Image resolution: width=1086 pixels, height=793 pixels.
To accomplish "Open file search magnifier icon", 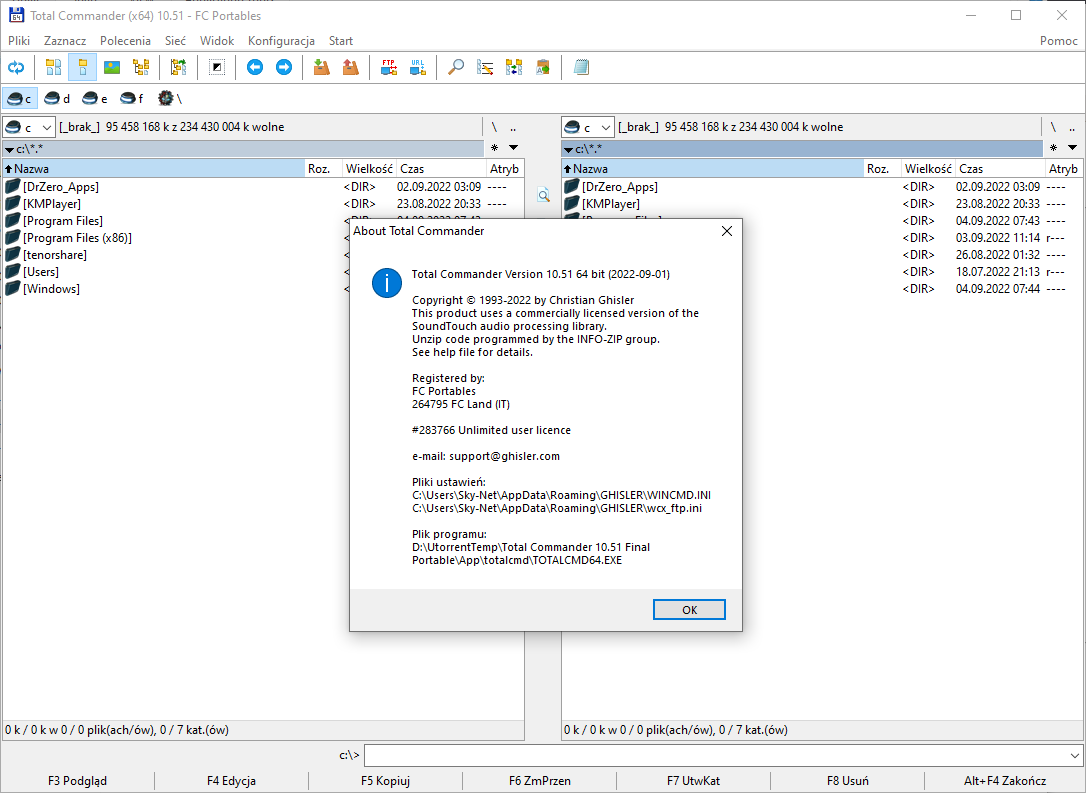I will click(x=456, y=67).
